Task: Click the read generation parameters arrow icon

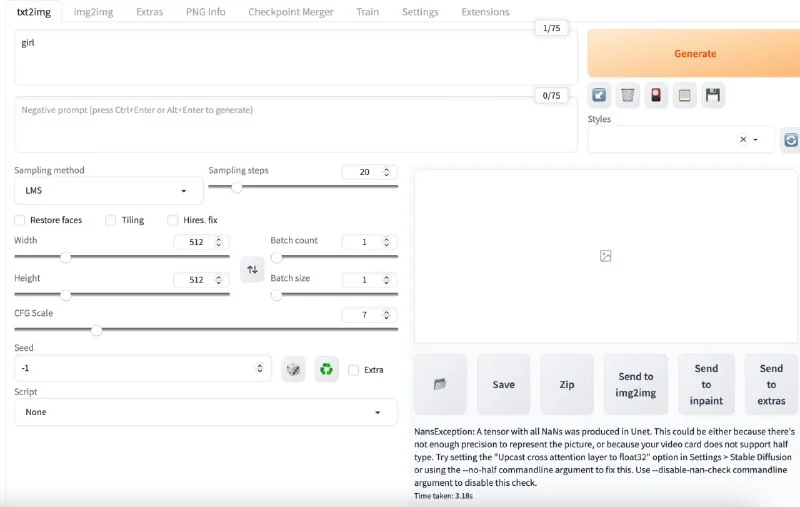Action: tap(599, 96)
